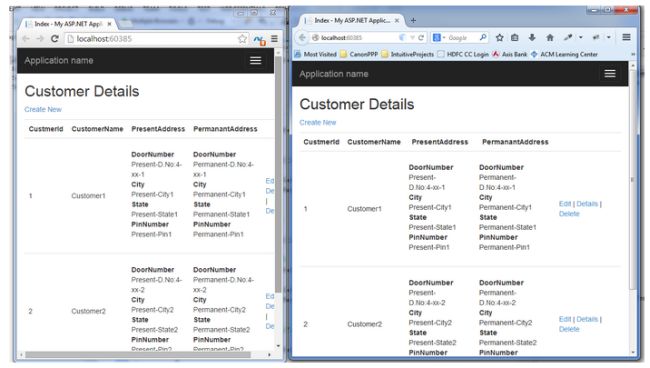Open Firefox bookmarks list icon
The image size is (650, 368).
click(x=514, y=38)
